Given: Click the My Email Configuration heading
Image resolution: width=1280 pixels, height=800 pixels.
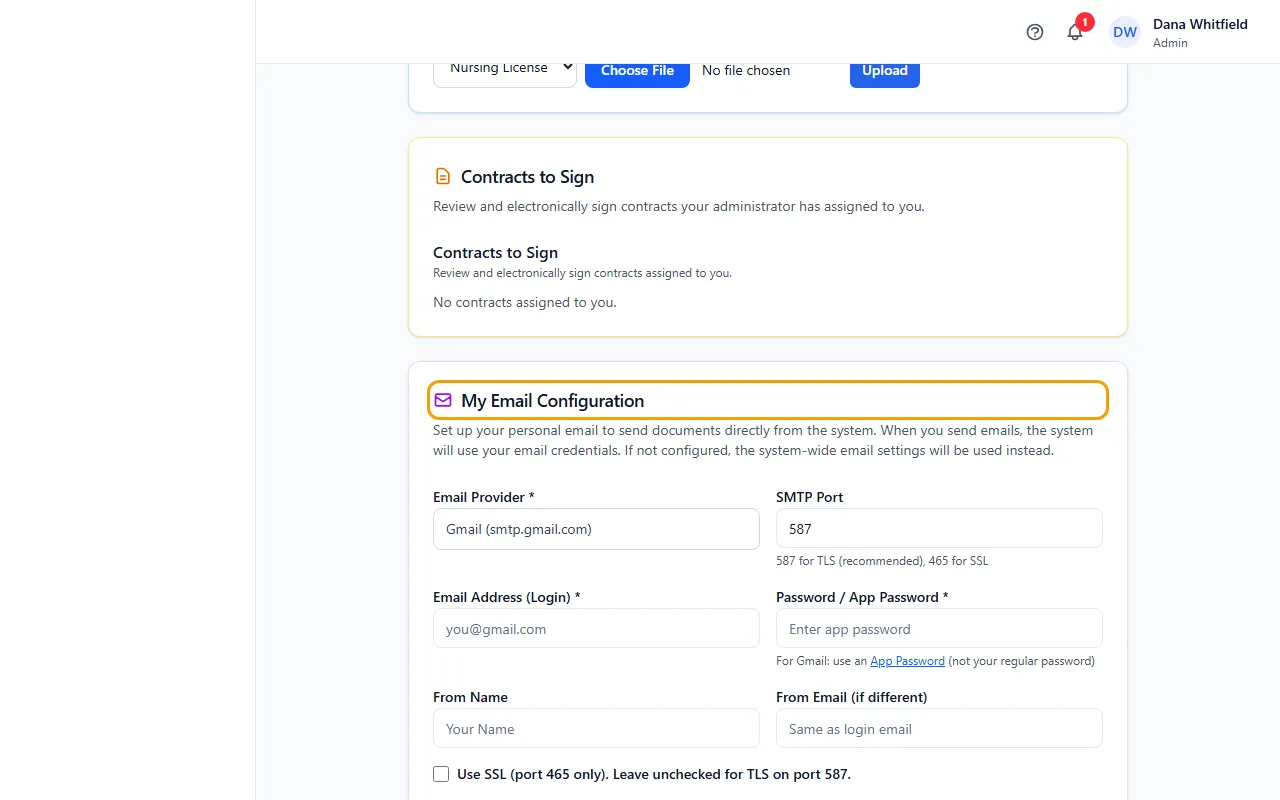Looking at the screenshot, I should pos(552,401).
